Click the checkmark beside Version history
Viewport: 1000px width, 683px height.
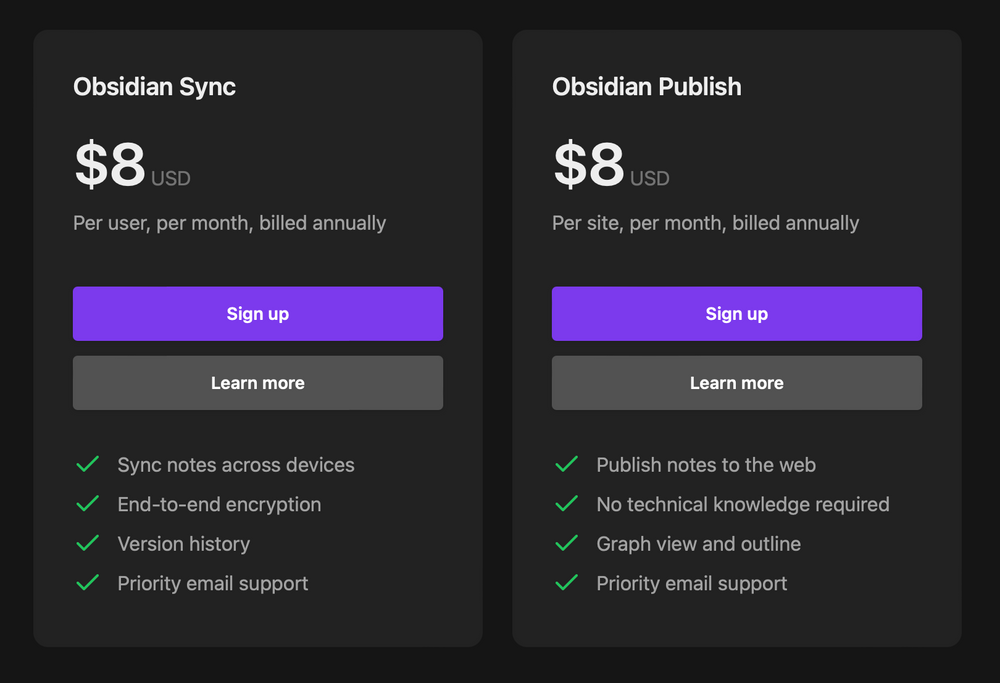click(87, 543)
